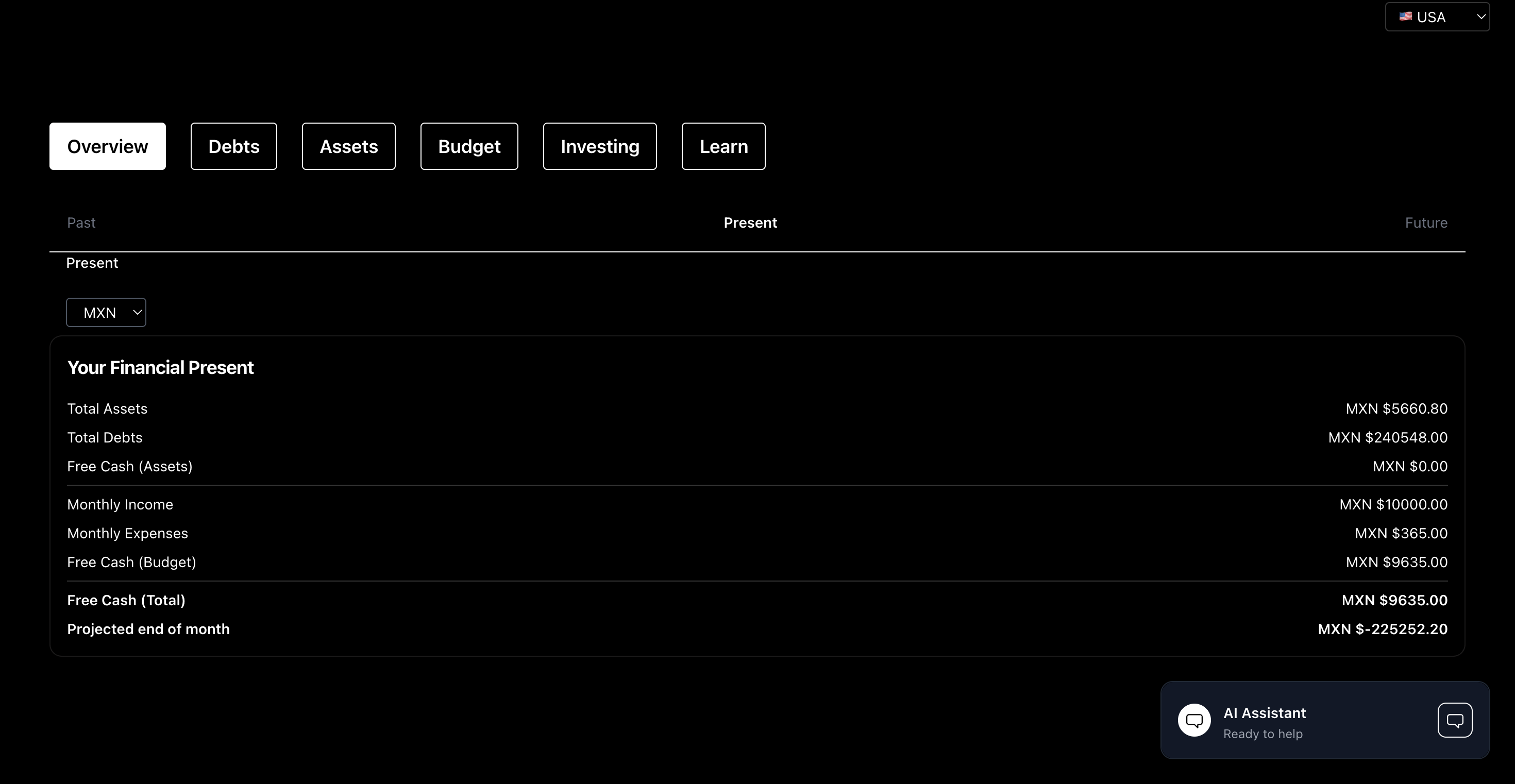Click the Free Cash (Assets) label

tap(130, 466)
